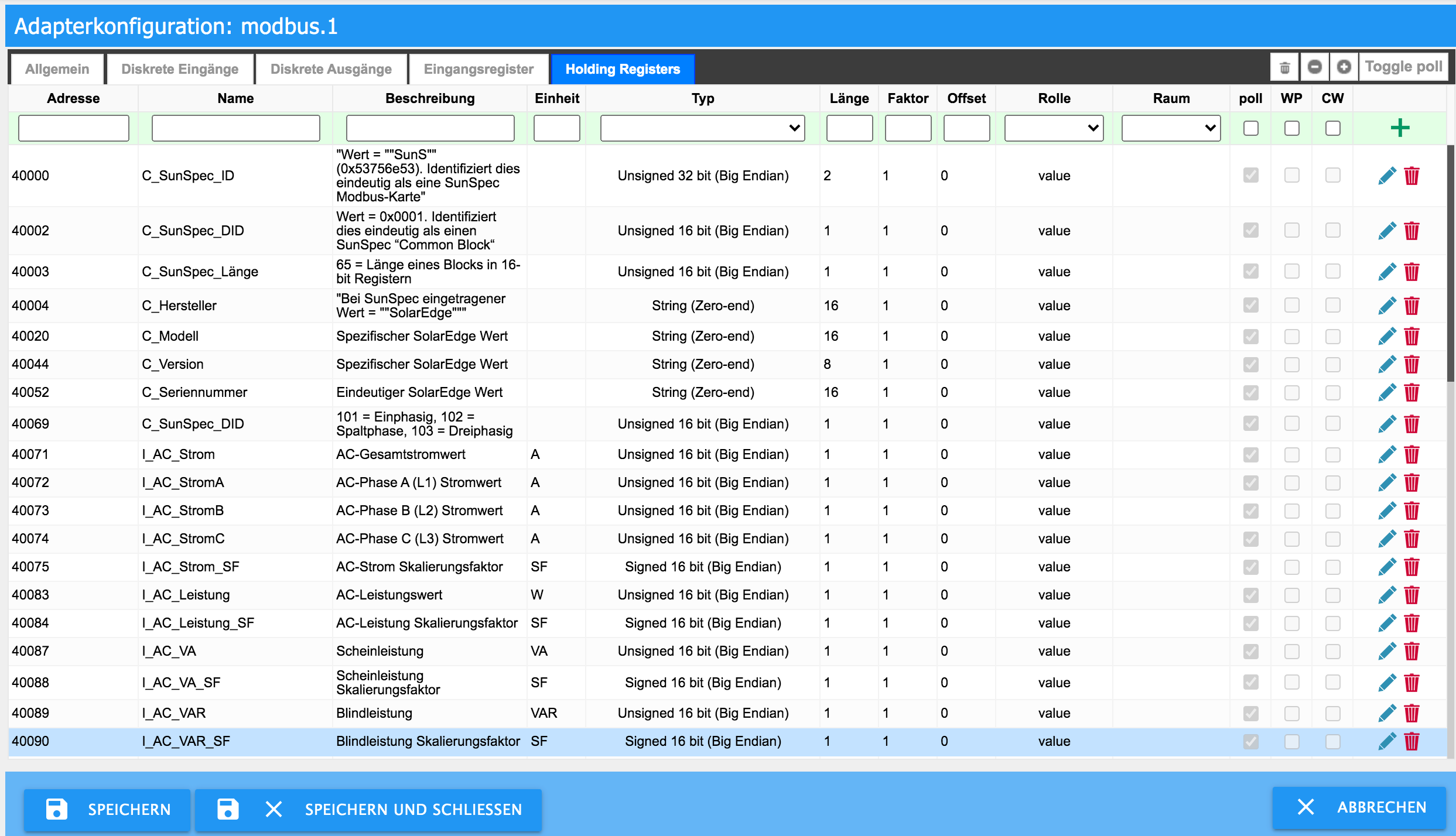
Task: Select the Holding Registers tab
Action: pos(623,69)
